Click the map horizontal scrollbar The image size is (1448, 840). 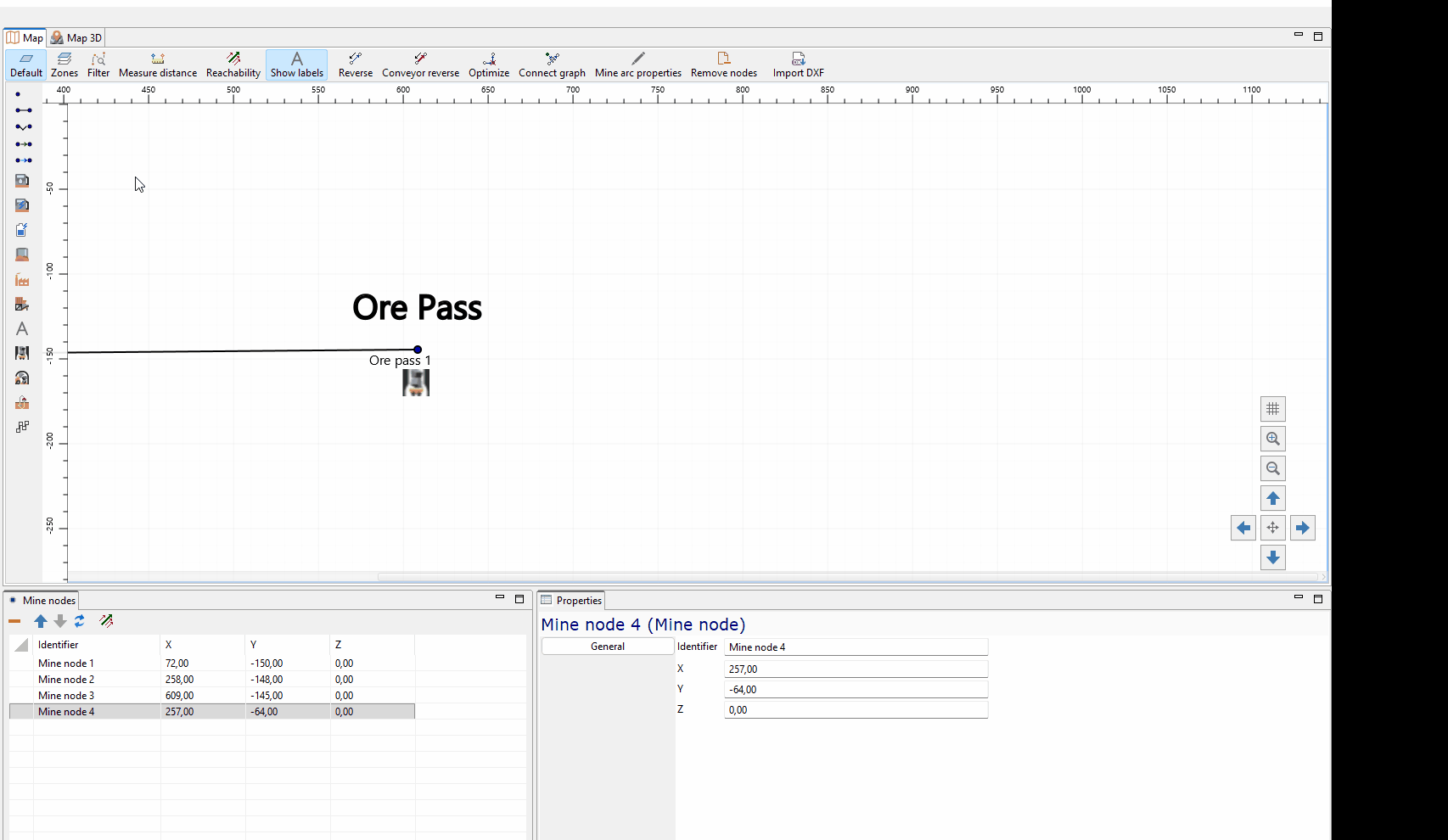849,577
